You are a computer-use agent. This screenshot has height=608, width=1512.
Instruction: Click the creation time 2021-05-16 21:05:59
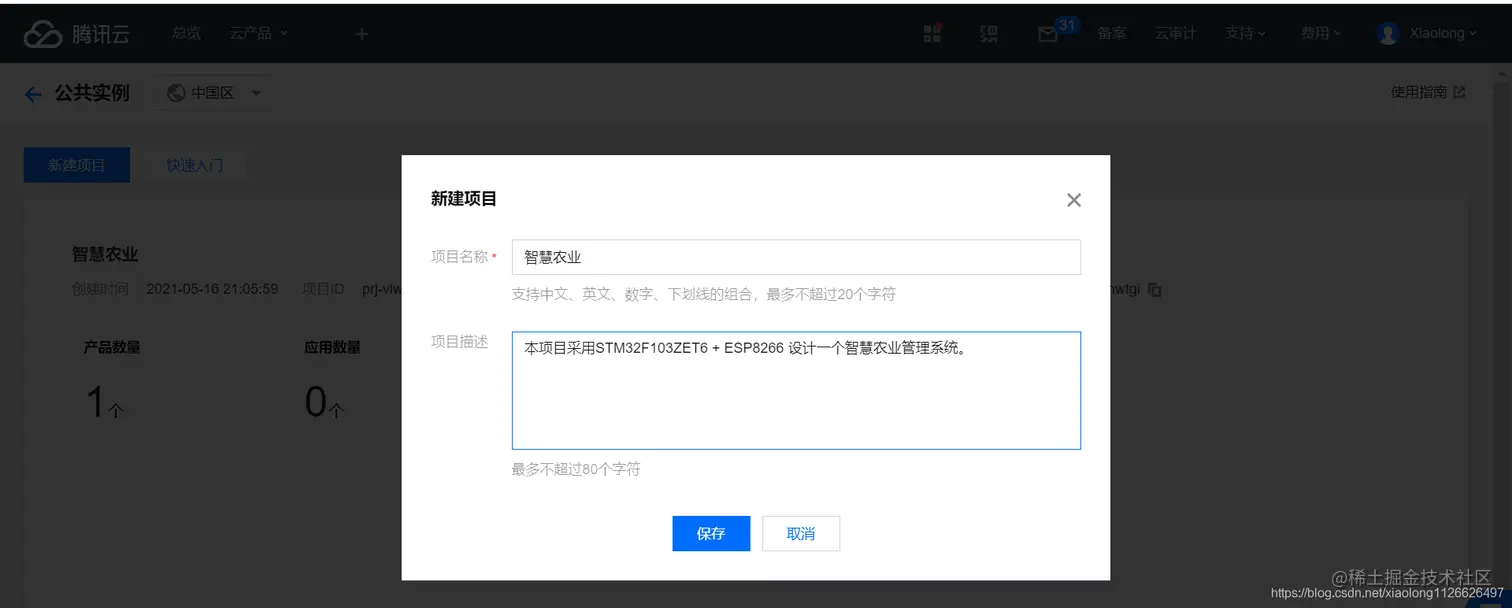(x=212, y=289)
